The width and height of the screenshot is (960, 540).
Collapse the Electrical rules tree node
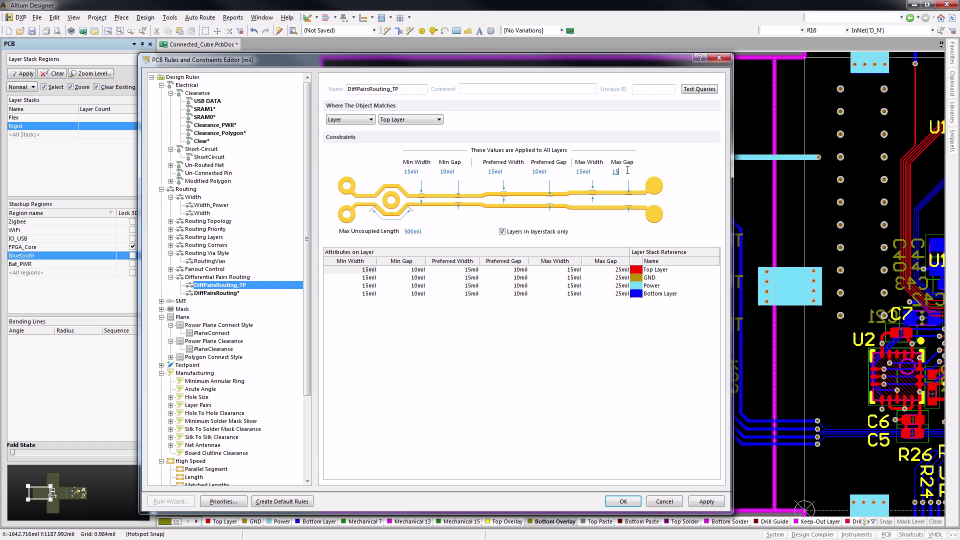162,85
